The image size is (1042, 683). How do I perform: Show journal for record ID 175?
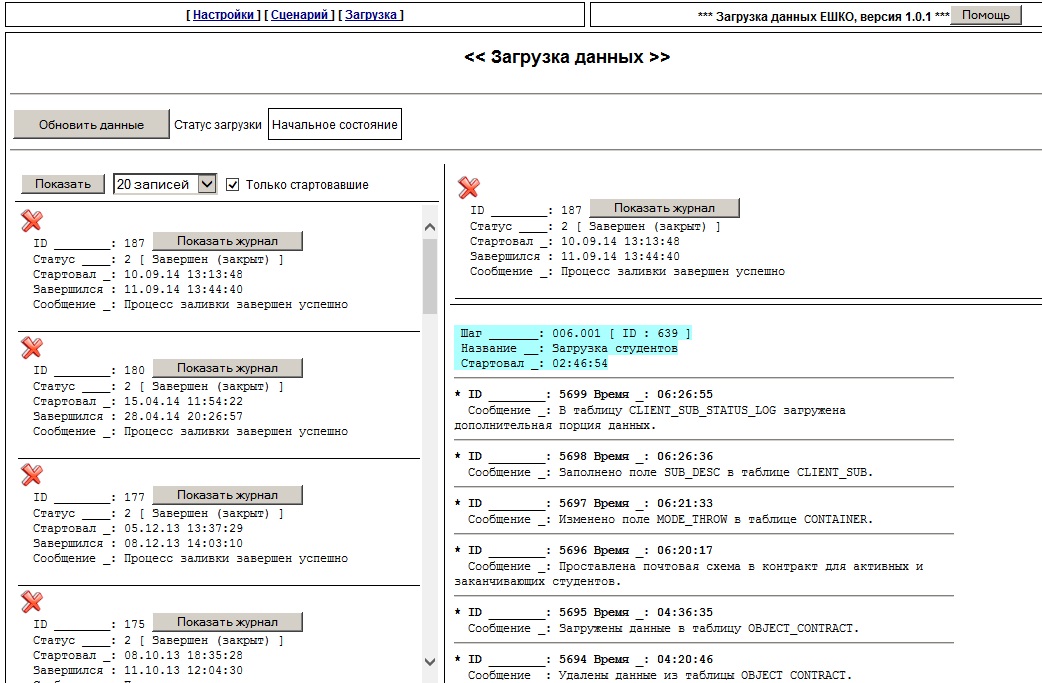click(x=227, y=622)
